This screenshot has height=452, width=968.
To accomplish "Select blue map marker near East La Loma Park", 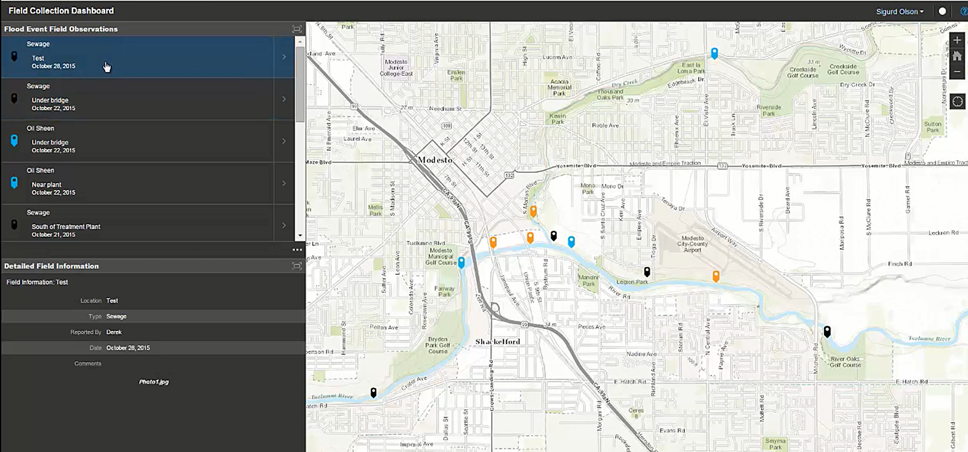I will 714,53.
